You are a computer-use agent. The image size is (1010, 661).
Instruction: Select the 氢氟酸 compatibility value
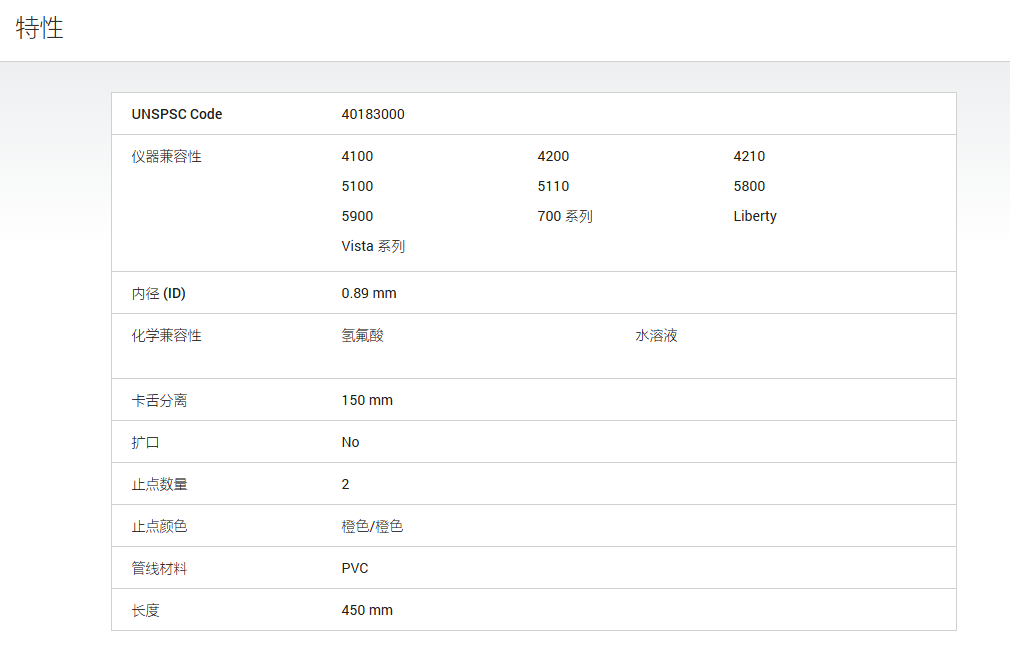363,336
